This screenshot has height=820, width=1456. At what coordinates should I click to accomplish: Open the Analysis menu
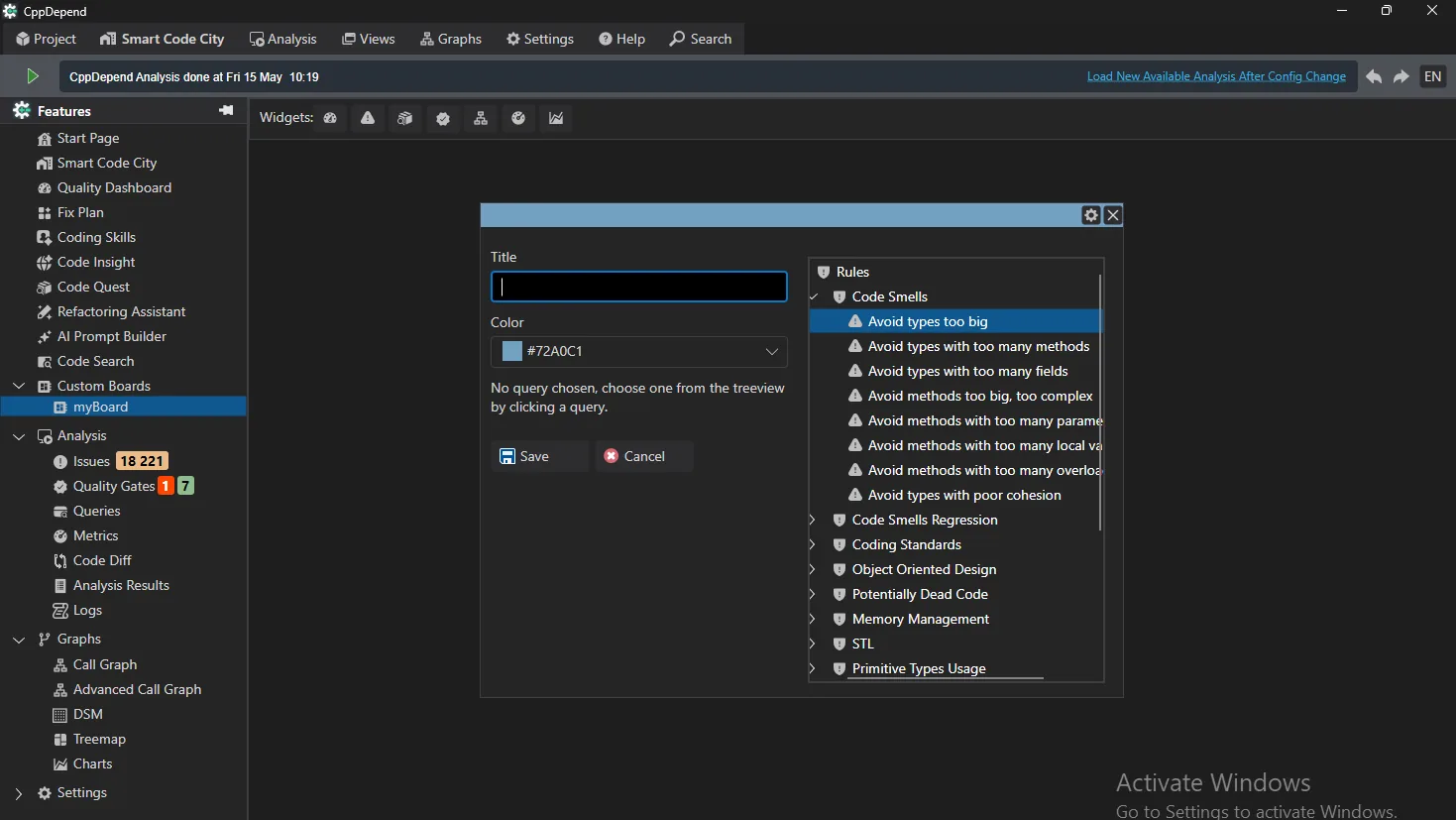click(x=283, y=39)
